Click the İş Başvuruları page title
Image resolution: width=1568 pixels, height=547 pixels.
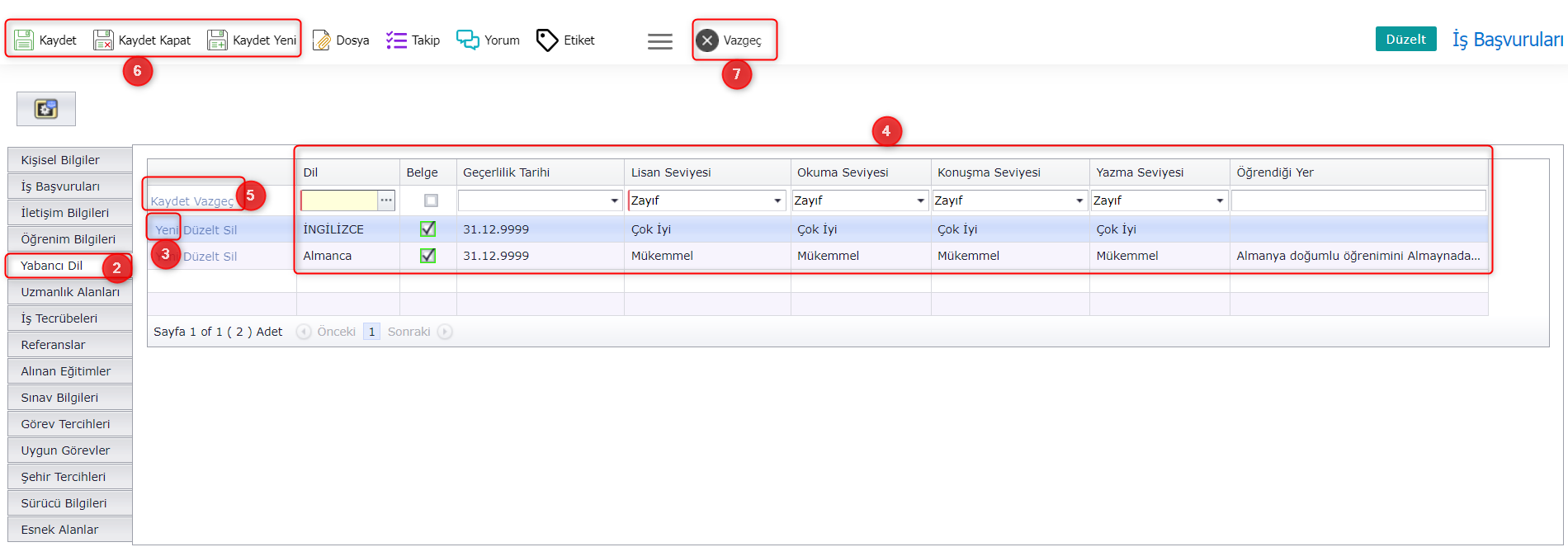point(1507,40)
